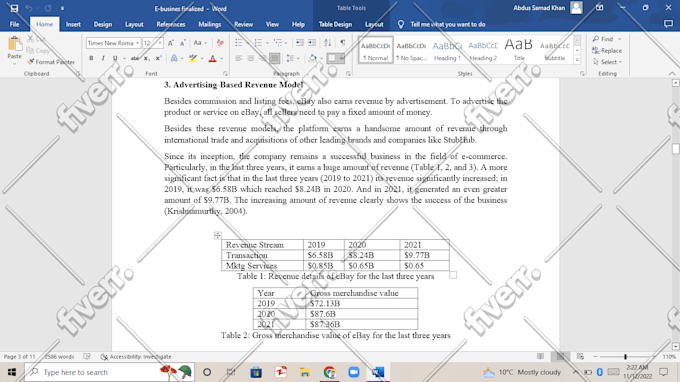Open Line and Paragraph Spacing

pos(291,58)
